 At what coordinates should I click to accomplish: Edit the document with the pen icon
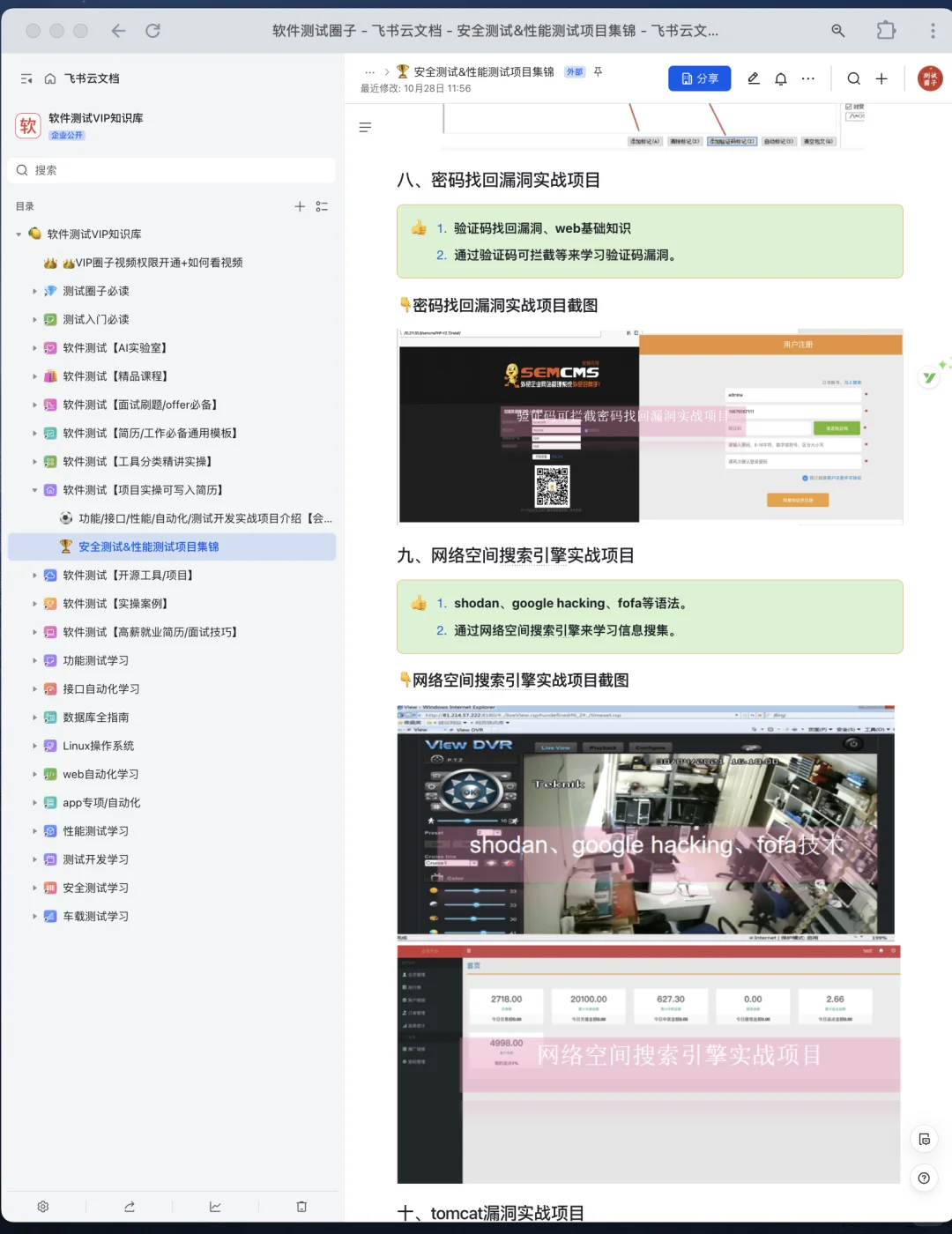(753, 78)
